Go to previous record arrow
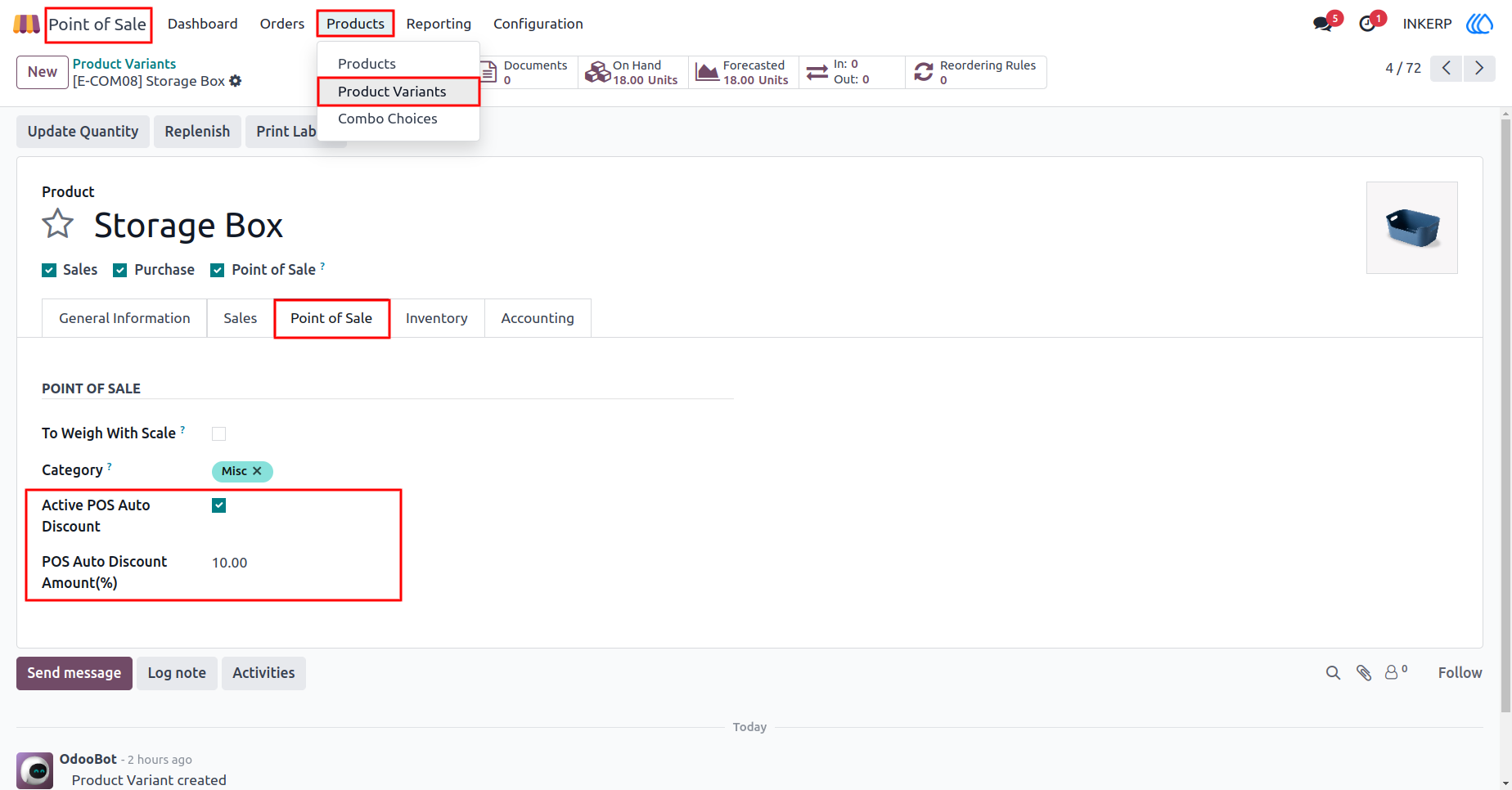 [x=1447, y=68]
